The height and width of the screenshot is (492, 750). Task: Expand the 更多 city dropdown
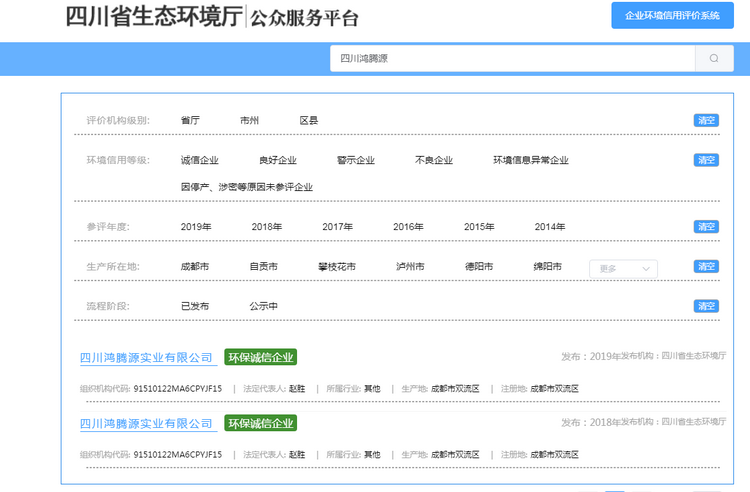[x=624, y=268]
